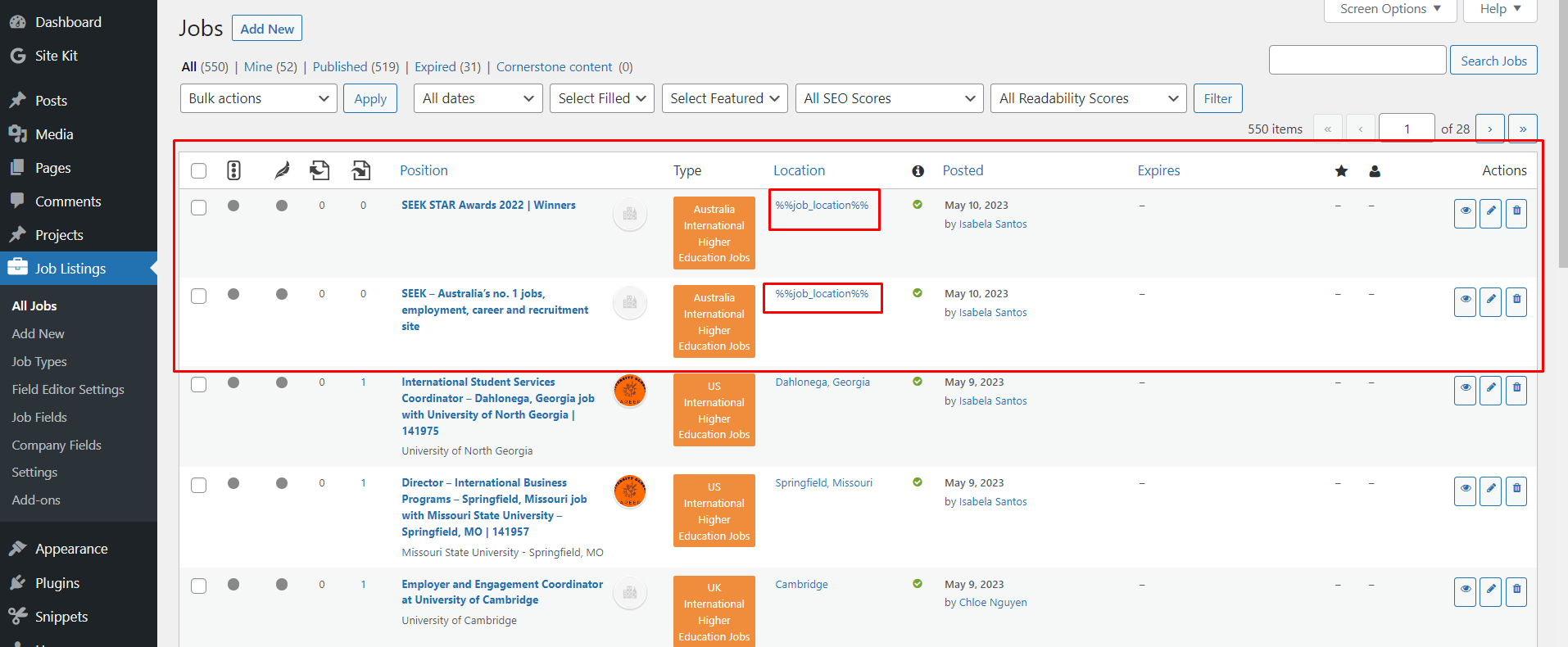
Task: Open the Company Fields submenu
Action: (57, 446)
